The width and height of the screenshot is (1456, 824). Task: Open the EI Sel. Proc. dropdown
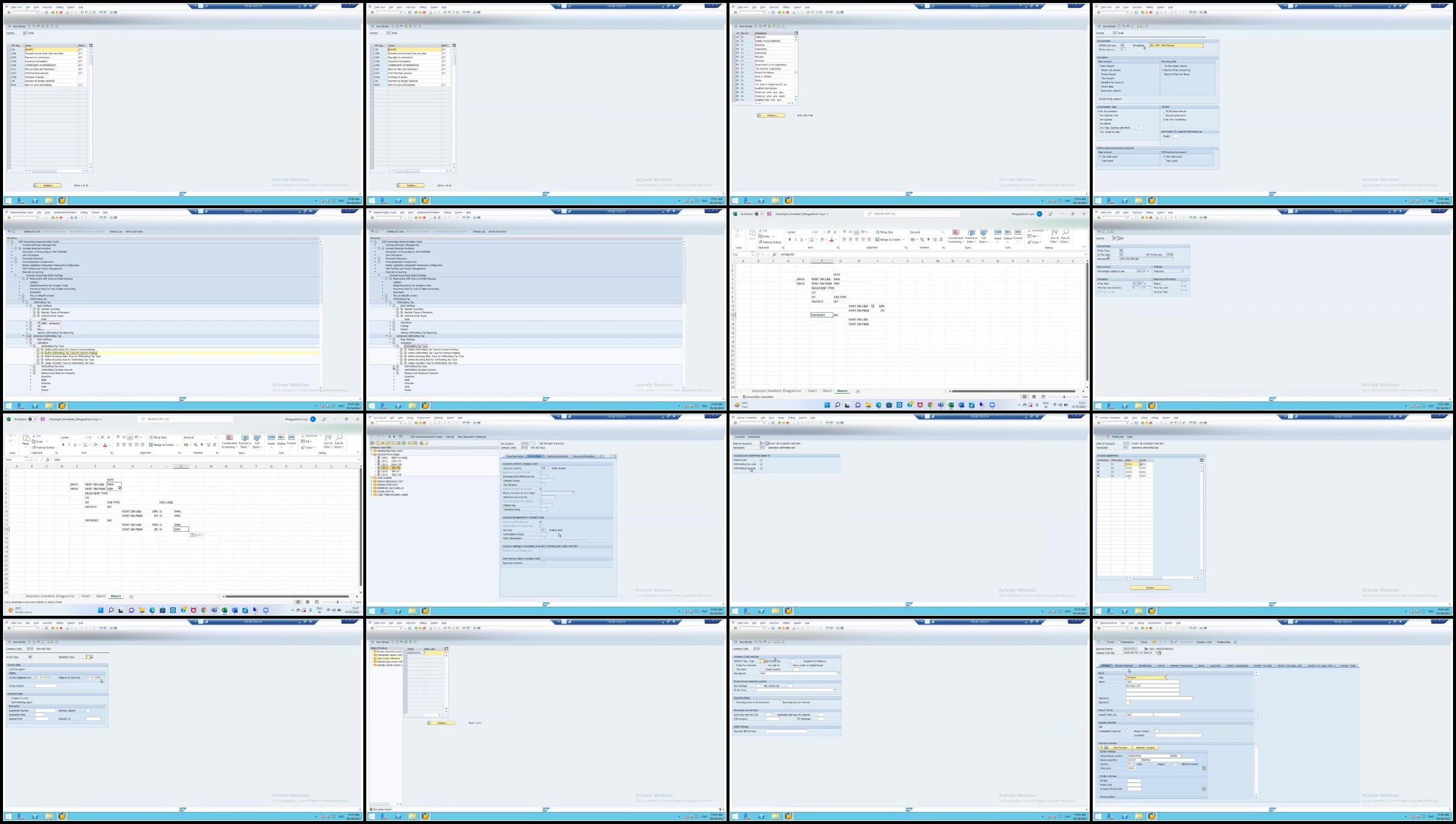(x=834, y=690)
